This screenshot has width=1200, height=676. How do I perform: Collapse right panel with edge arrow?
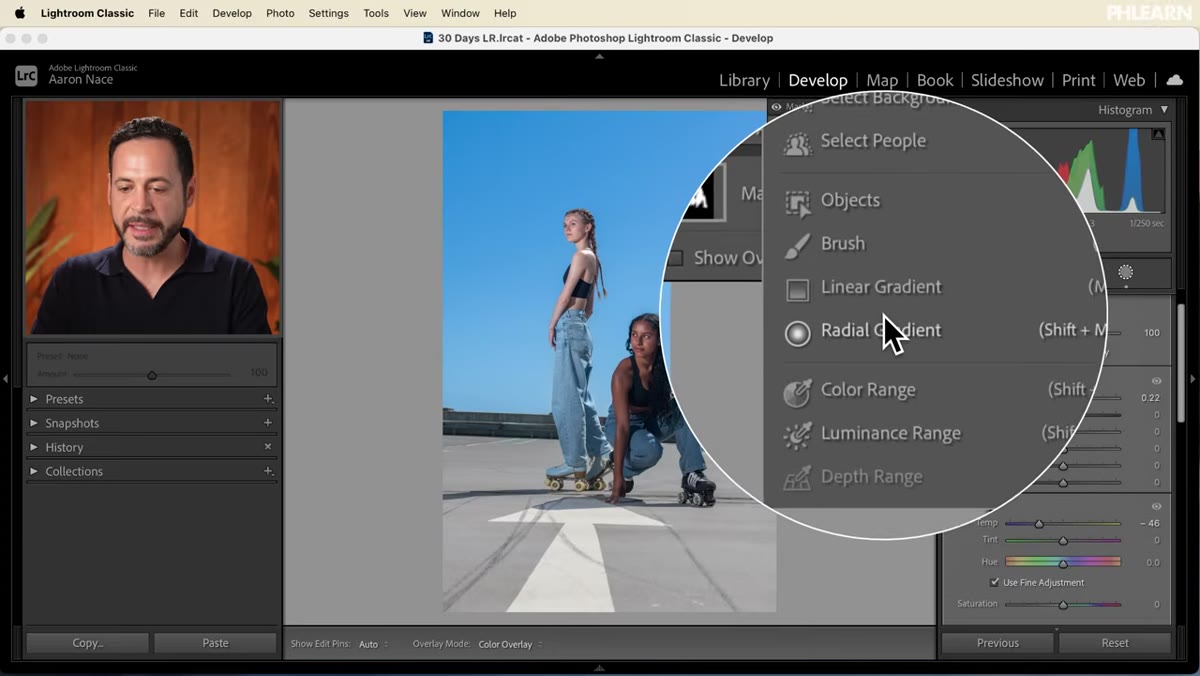[x=1193, y=379]
